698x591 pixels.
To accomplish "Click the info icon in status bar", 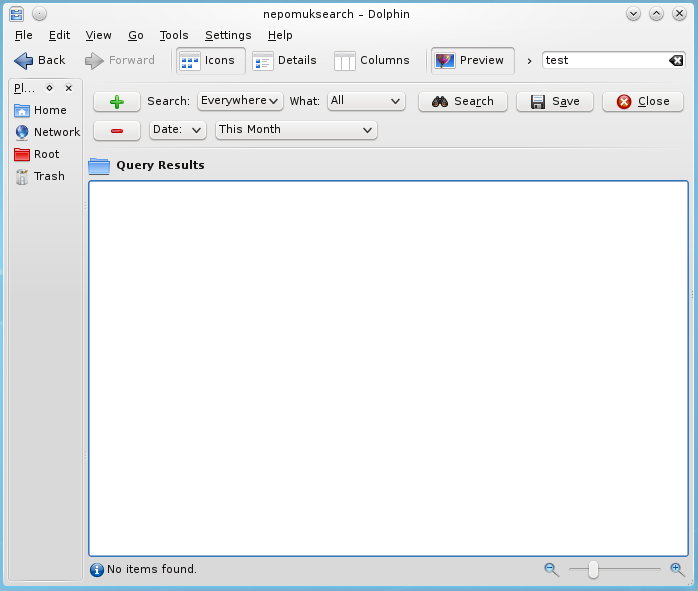I will click(97, 570).
